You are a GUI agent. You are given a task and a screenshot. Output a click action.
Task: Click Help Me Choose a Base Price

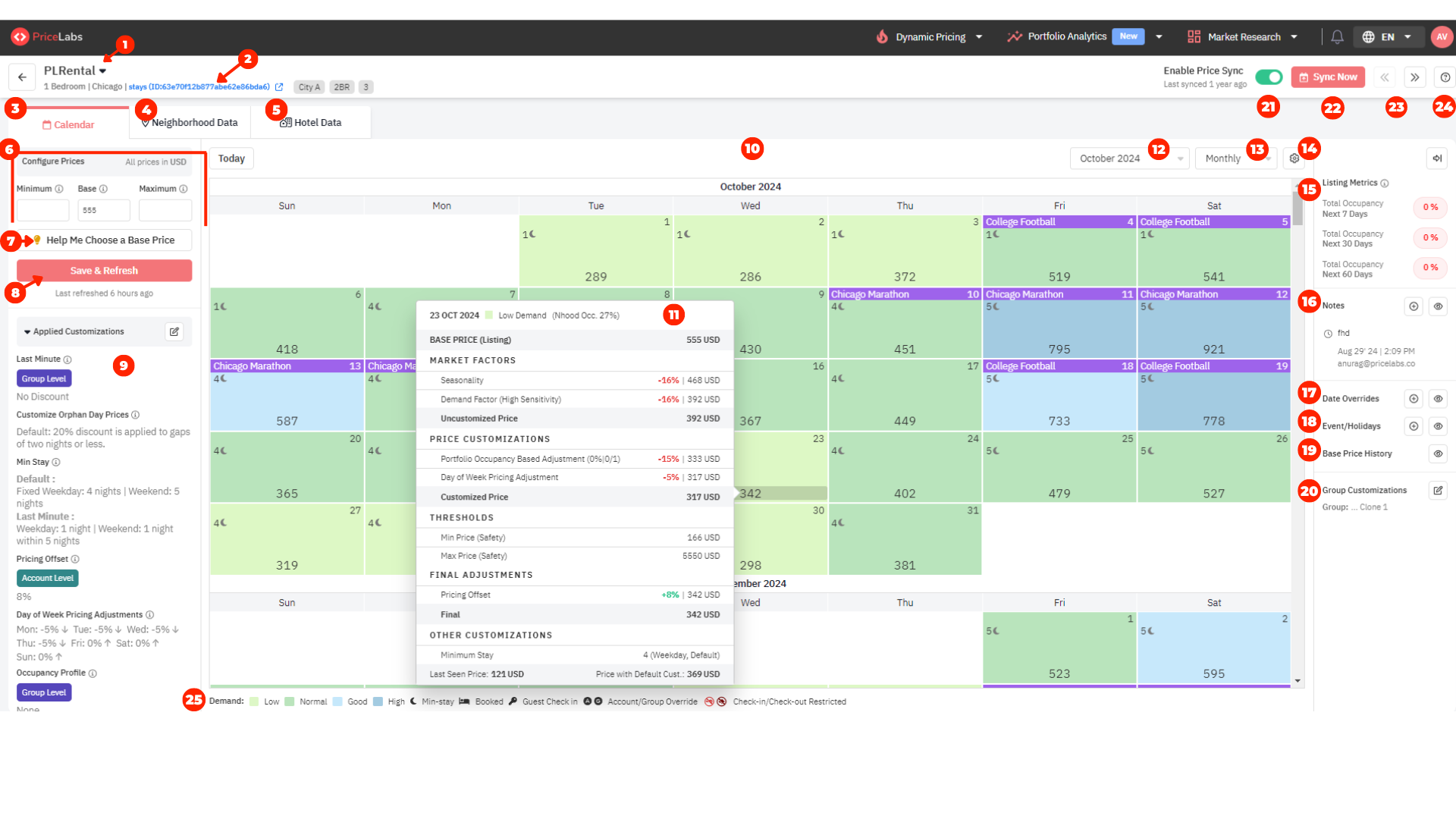(104, 240)
